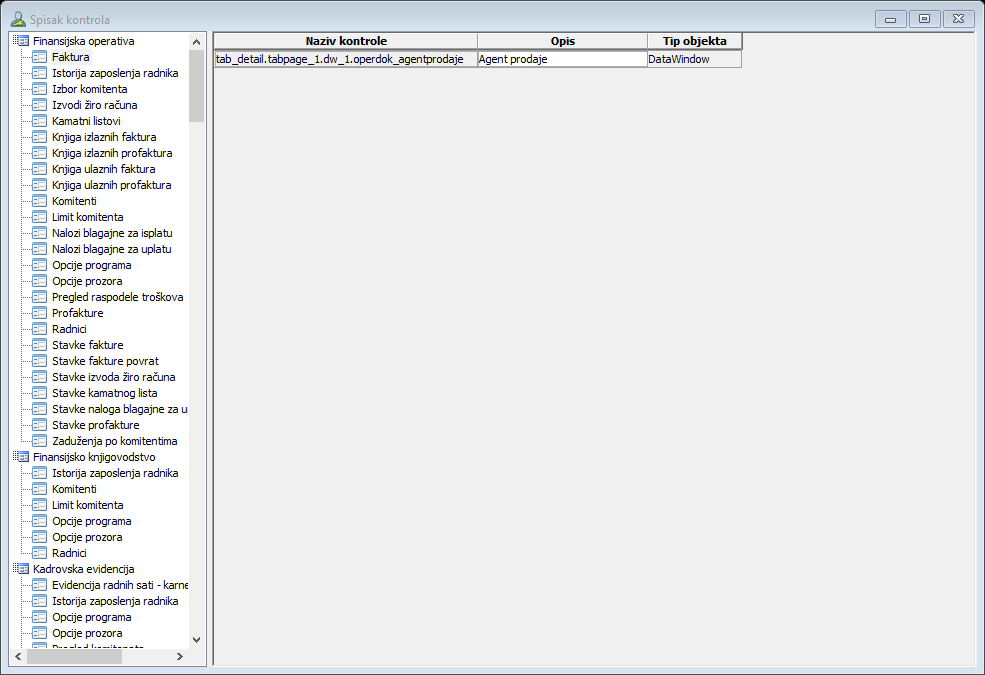Select the icon beside Izvodi žiro računa
This screenshot has height=675, width=985.
coord(40,105)
